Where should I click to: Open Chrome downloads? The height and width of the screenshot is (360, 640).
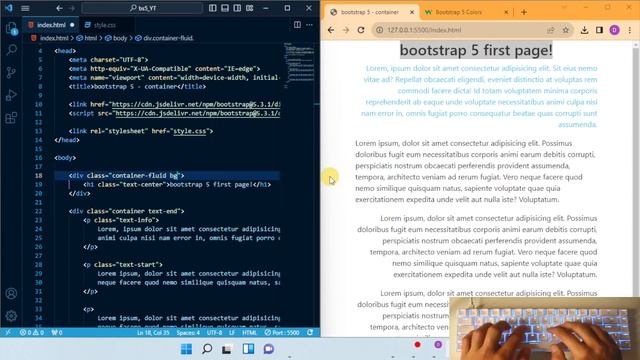click(584, 30)
